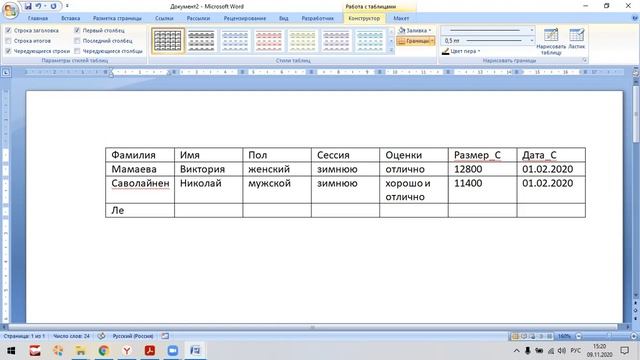Expand the table styles gallery More arrow
The width and height of the screenshot is (640, 360).
(x=391, y=50)
